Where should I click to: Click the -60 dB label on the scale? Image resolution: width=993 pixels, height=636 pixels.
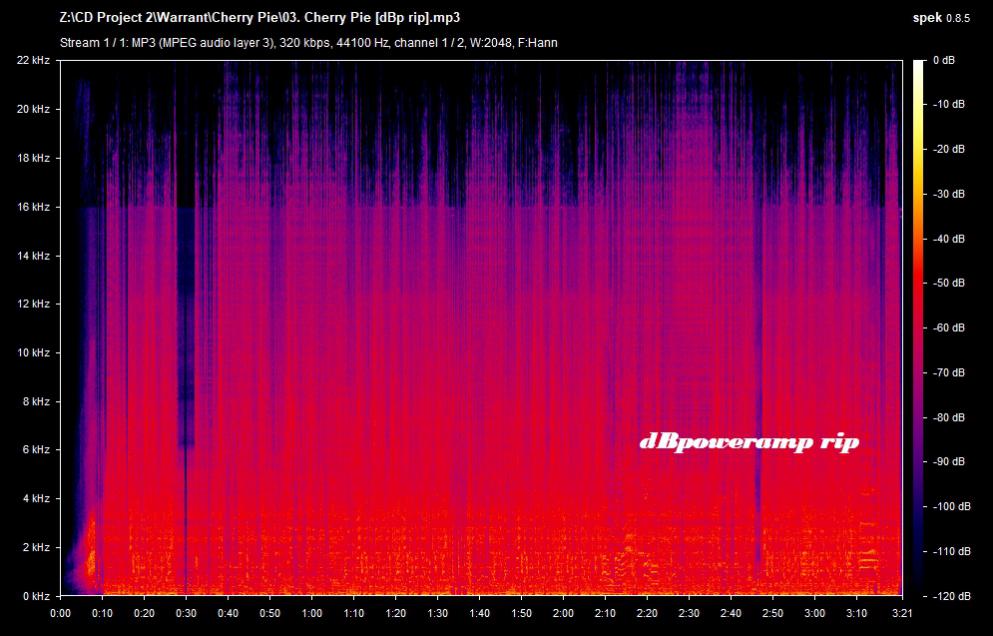[949, 328]
